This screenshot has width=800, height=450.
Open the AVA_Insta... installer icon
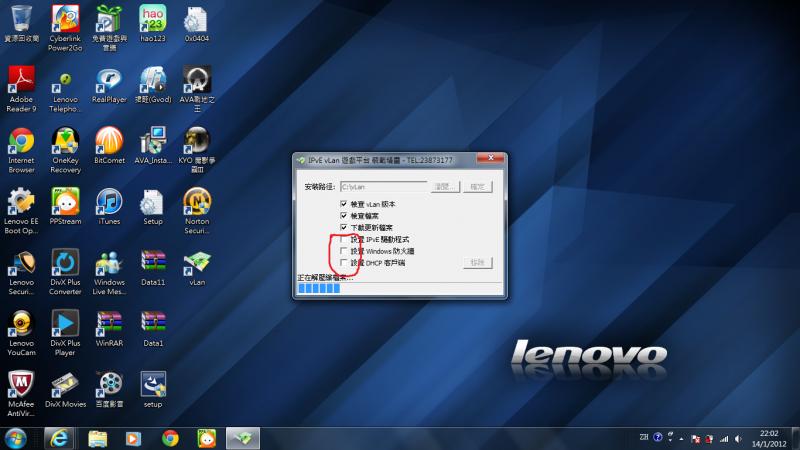tap(153, 145)
